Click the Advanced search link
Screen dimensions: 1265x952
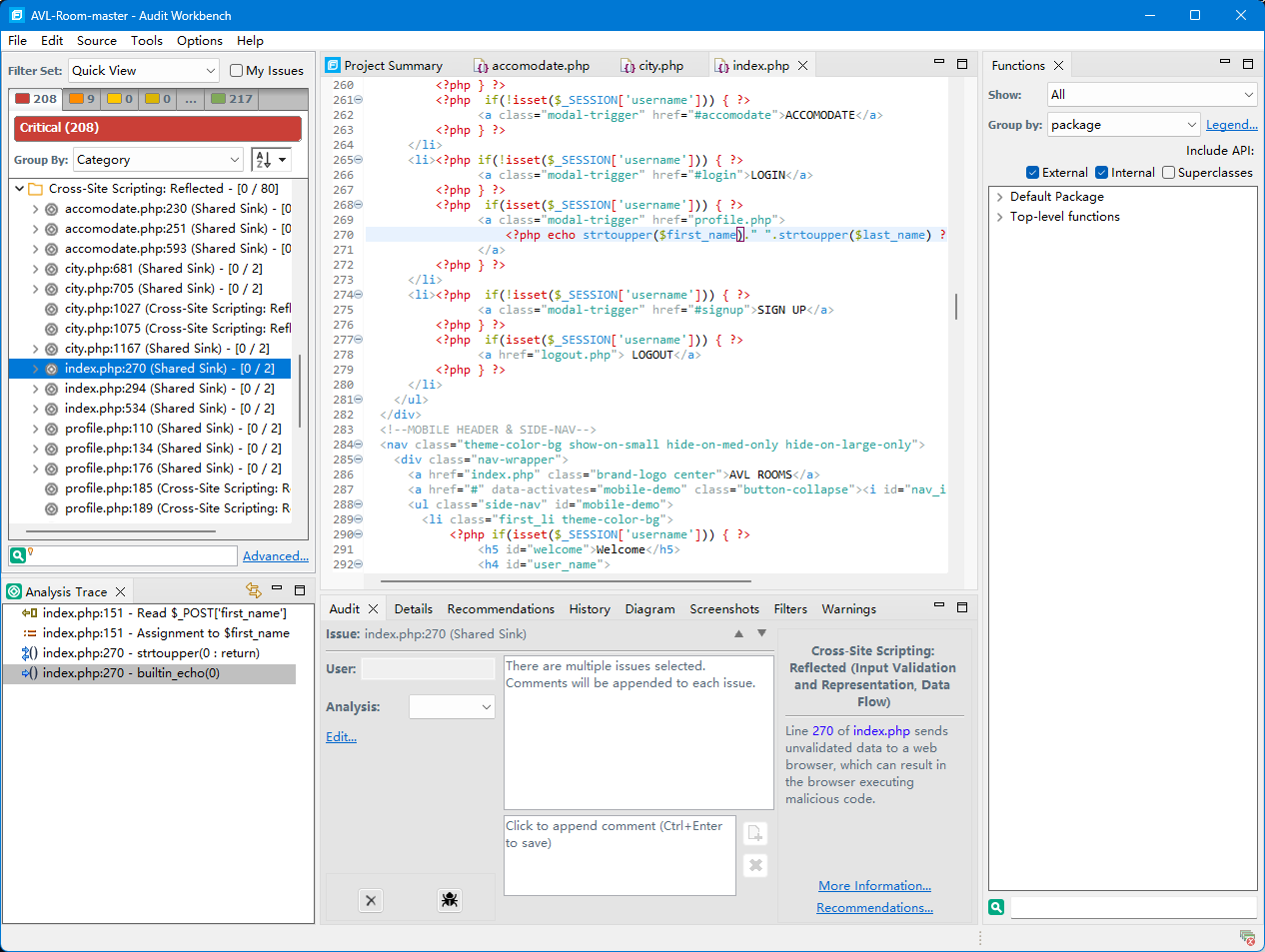[275, 556]
